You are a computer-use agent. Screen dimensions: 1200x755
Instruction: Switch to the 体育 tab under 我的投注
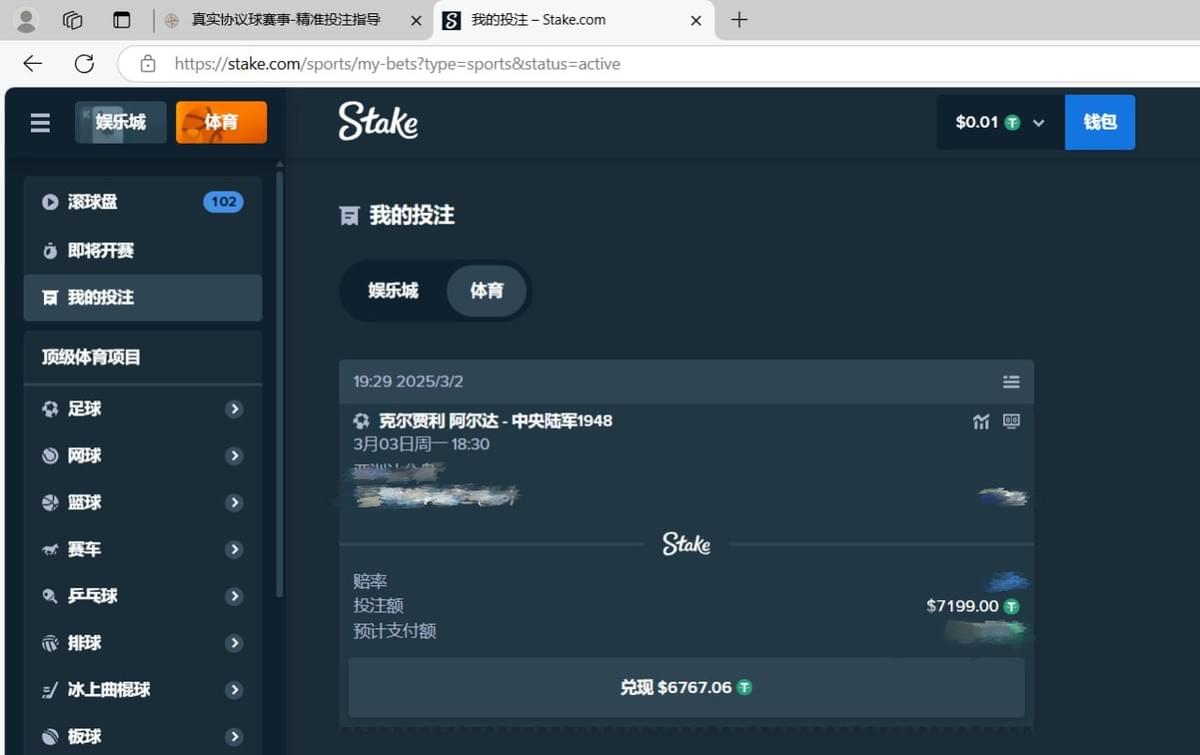pyautogui.click(x=487, y=291)
